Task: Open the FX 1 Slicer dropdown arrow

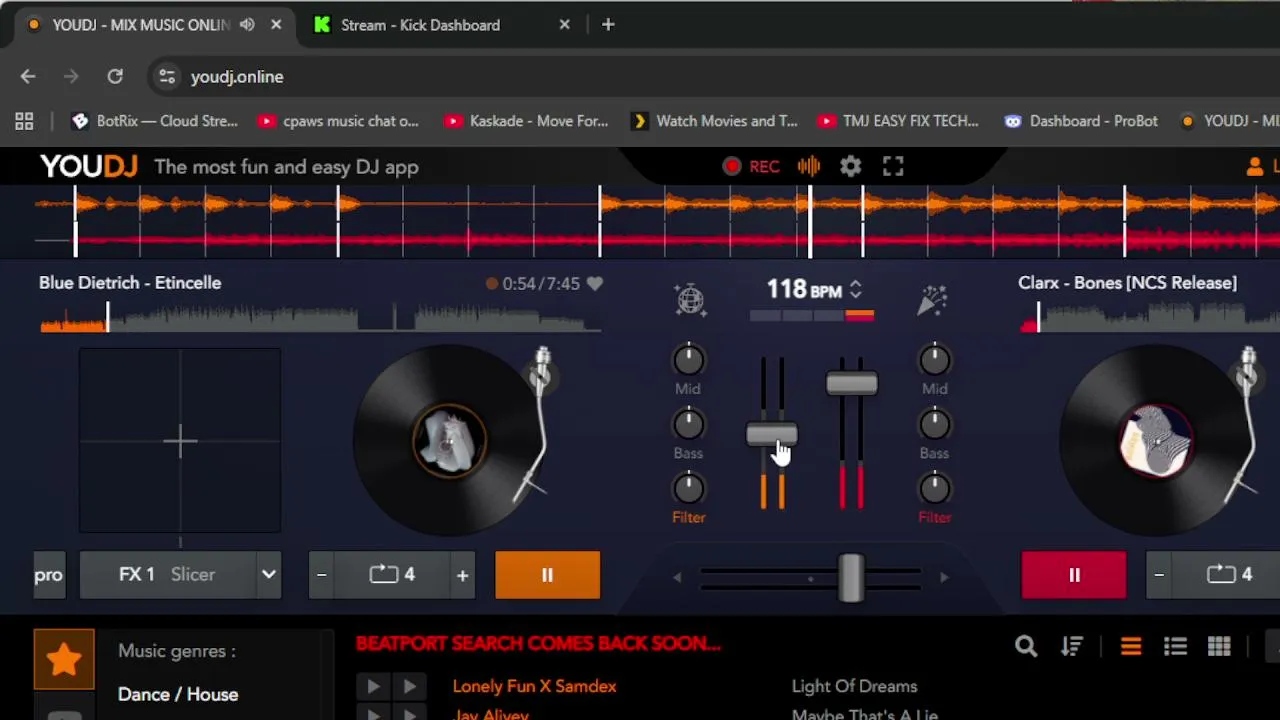Action: [x=268, y=575]
